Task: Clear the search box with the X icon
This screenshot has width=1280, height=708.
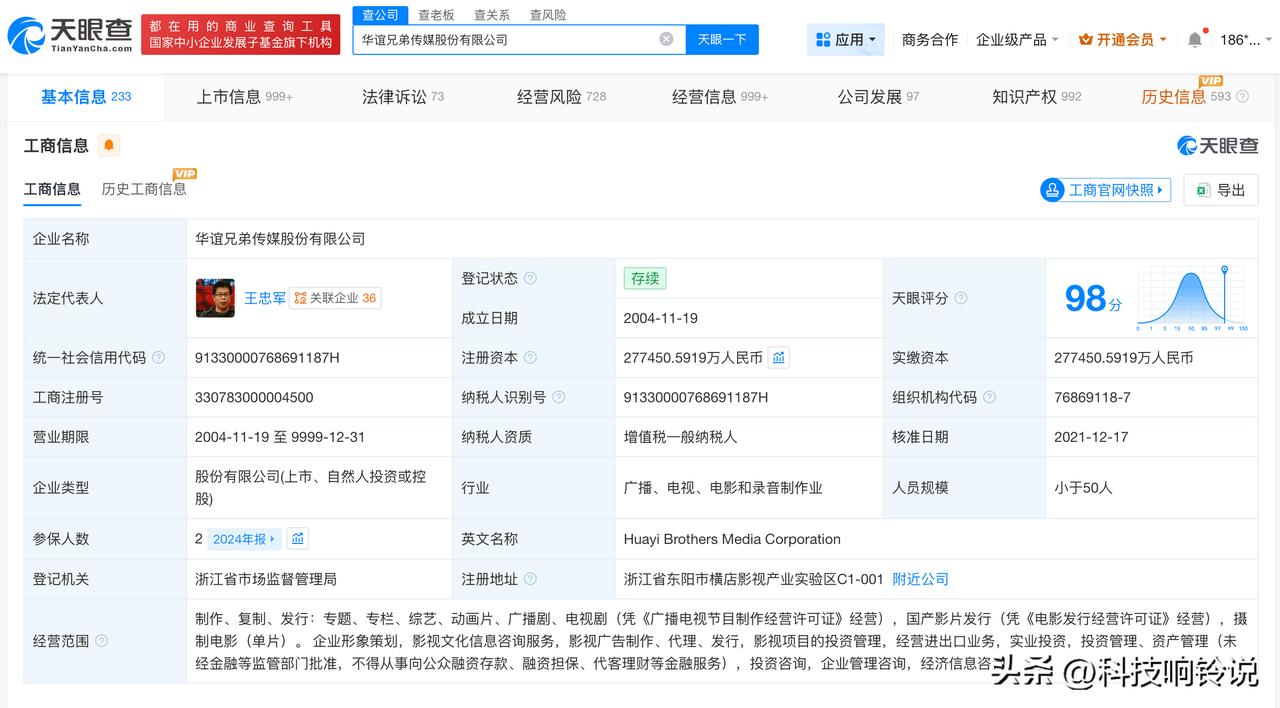Action: (664, 38)
